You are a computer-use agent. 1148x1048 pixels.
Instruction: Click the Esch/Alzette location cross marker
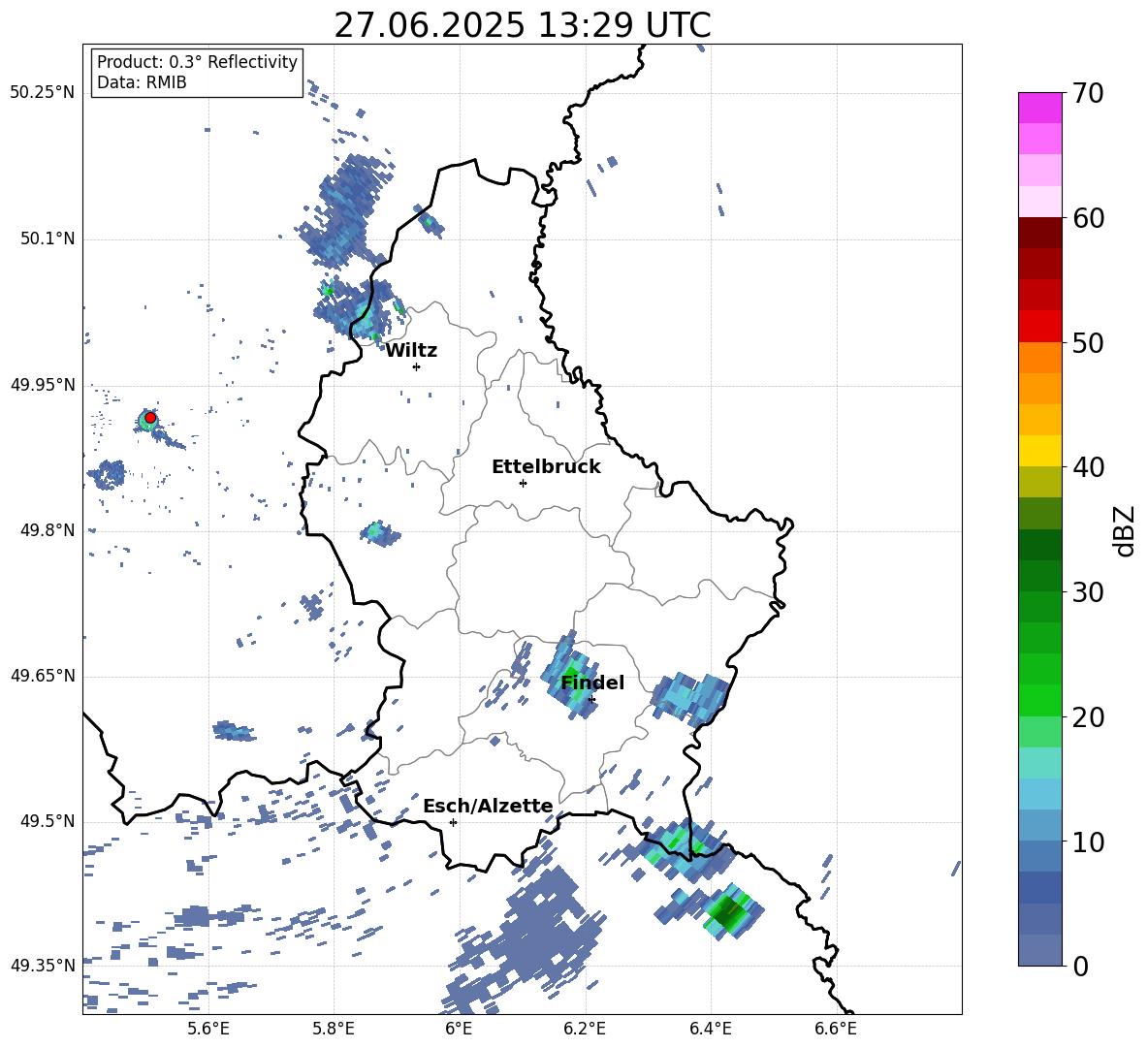click(x=453, y=822)
